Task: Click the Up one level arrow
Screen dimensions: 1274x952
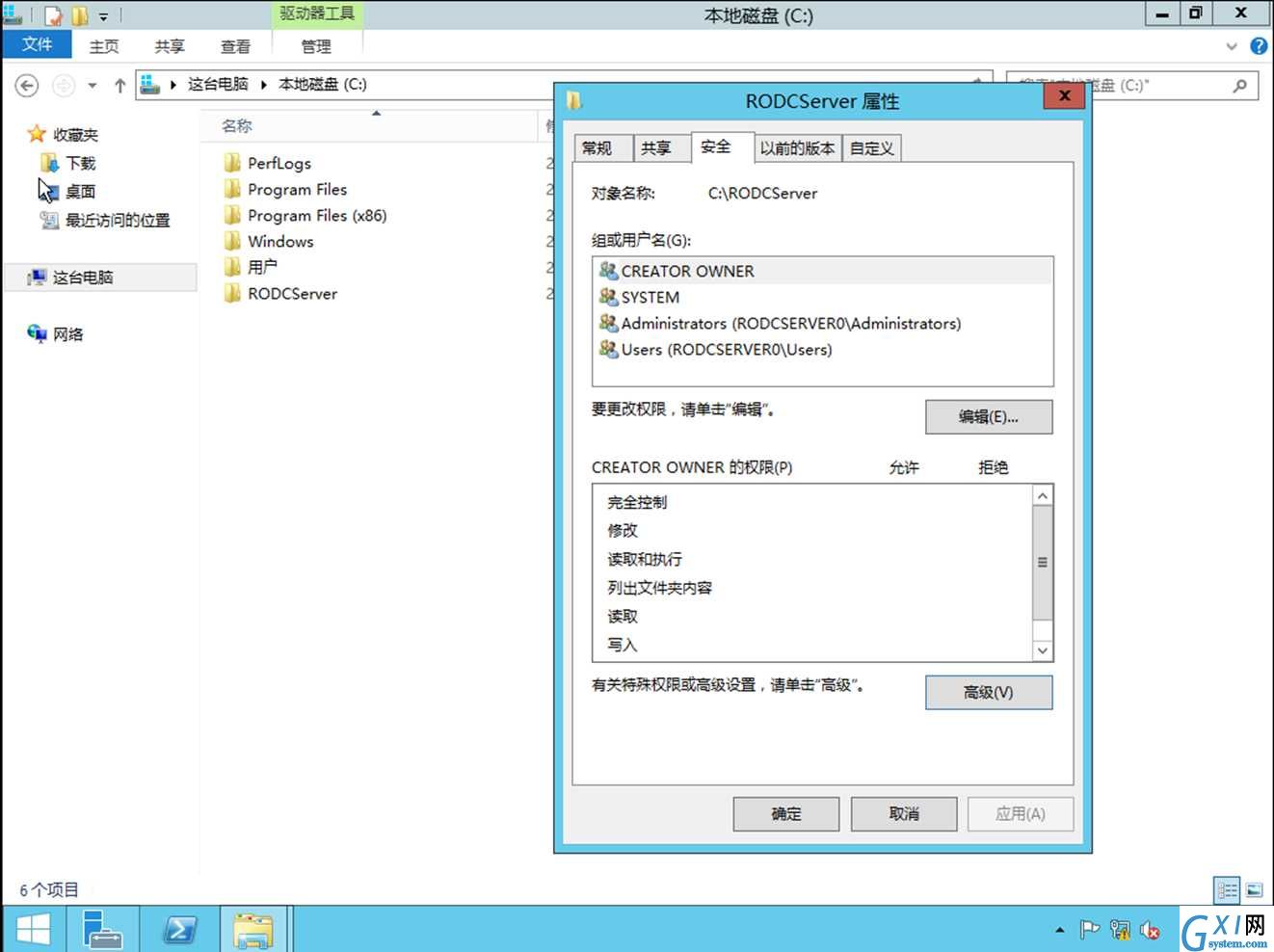Action: [x=119, y=86]
